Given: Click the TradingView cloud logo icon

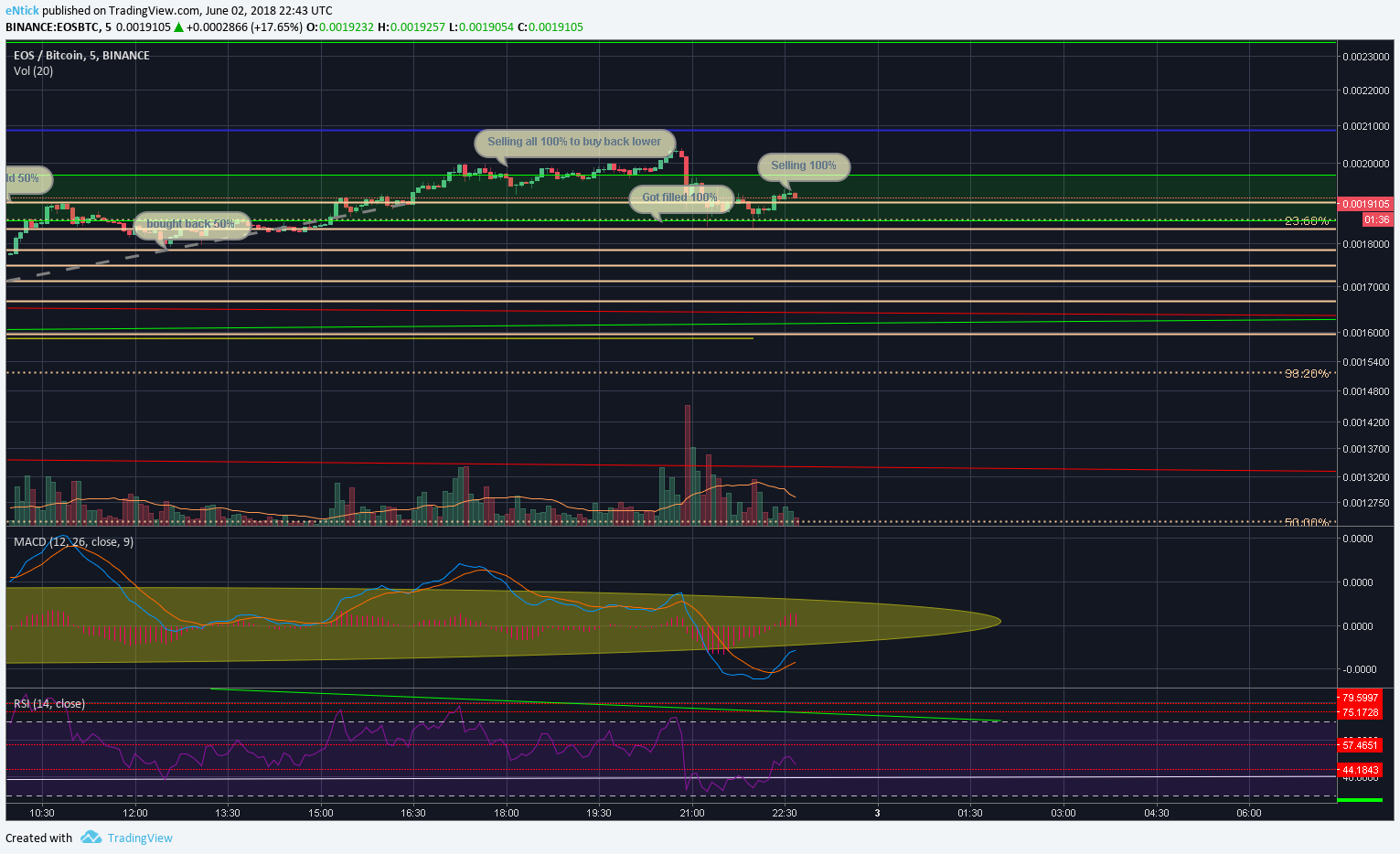Looking at the screenshot, I should (91, 837).
